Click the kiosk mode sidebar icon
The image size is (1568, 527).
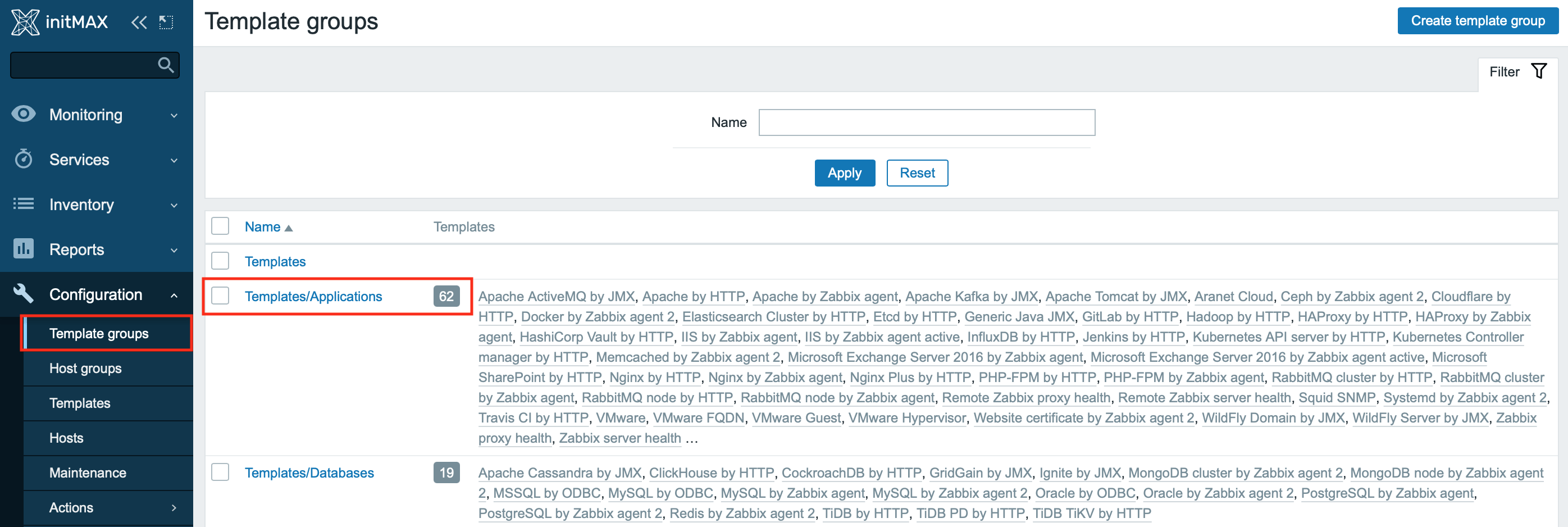pos(166,23)
